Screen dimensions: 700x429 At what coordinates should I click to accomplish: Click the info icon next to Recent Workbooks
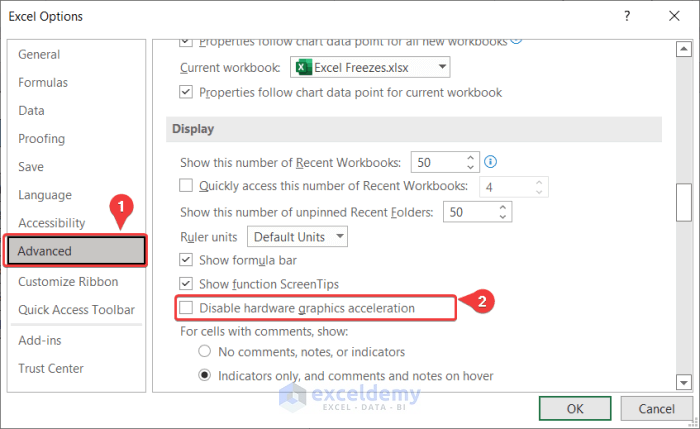pos(490,162)
